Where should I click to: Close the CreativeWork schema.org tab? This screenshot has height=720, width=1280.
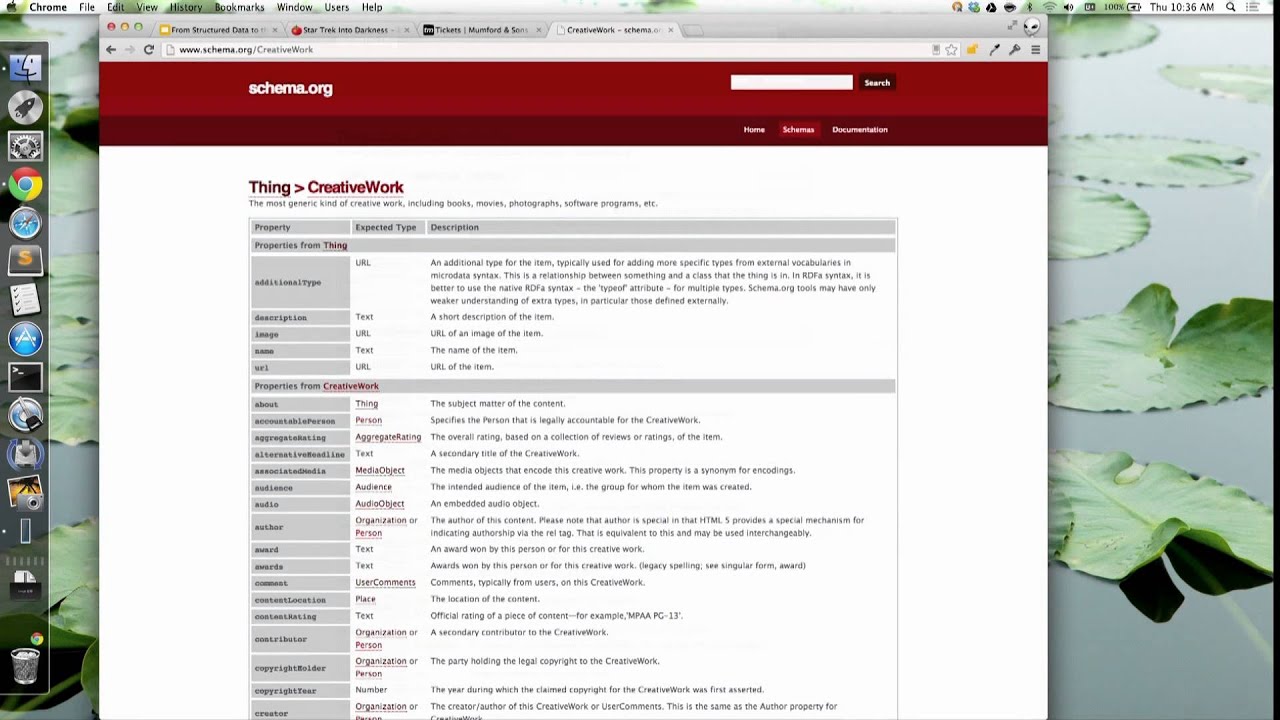(670, 30)
